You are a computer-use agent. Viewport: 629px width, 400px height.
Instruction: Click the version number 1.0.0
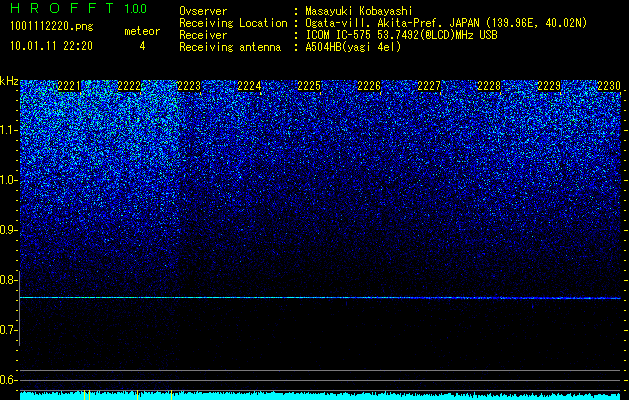coord(136,8)
